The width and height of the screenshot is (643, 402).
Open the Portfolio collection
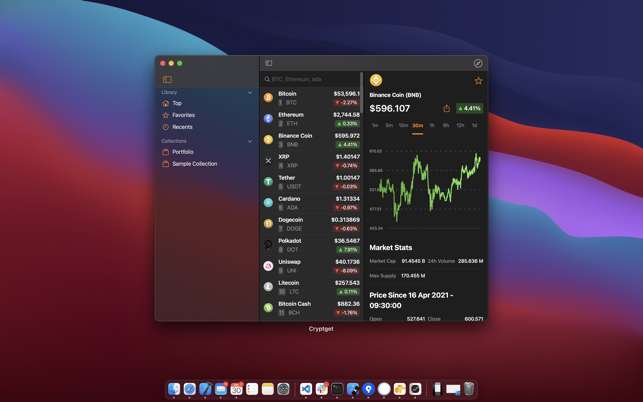pyautogui.click(x=182, y=152)
